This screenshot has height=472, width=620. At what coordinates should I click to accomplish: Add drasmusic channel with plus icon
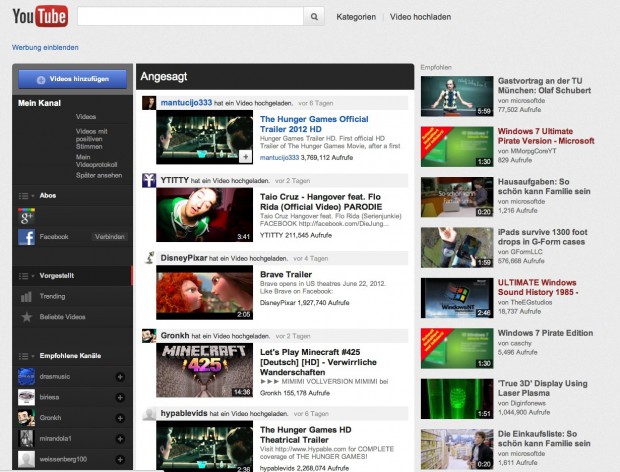pyautogui.click(x=120, y=377)
